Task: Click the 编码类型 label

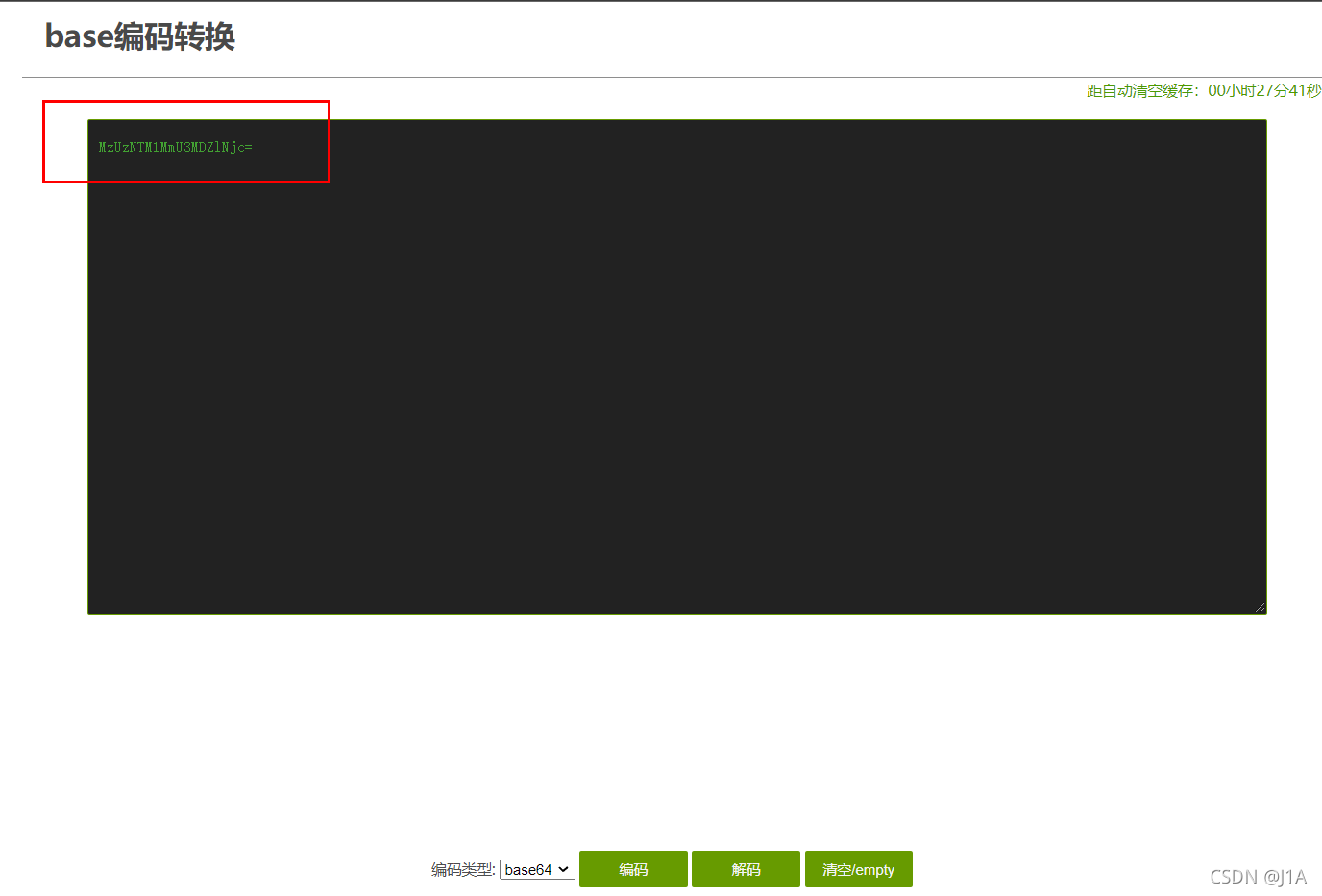Action: pyautogui.click(x=463, y=869)
